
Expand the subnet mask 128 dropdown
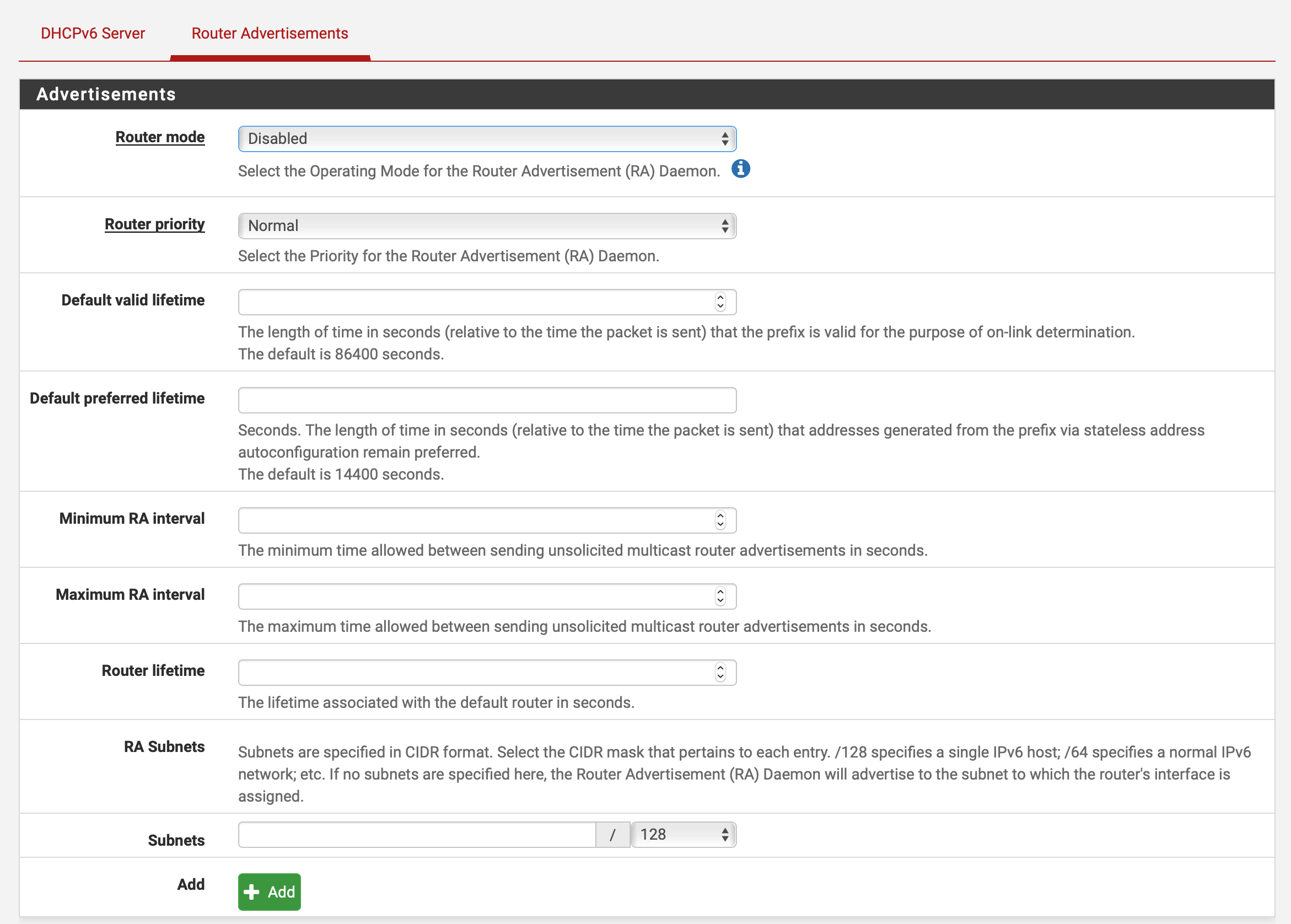[683, 835]
